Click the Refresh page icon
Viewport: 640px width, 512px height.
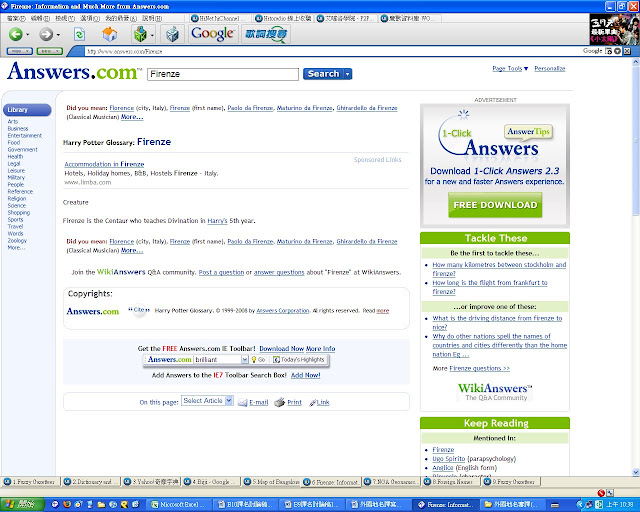(x=79, y=34)
